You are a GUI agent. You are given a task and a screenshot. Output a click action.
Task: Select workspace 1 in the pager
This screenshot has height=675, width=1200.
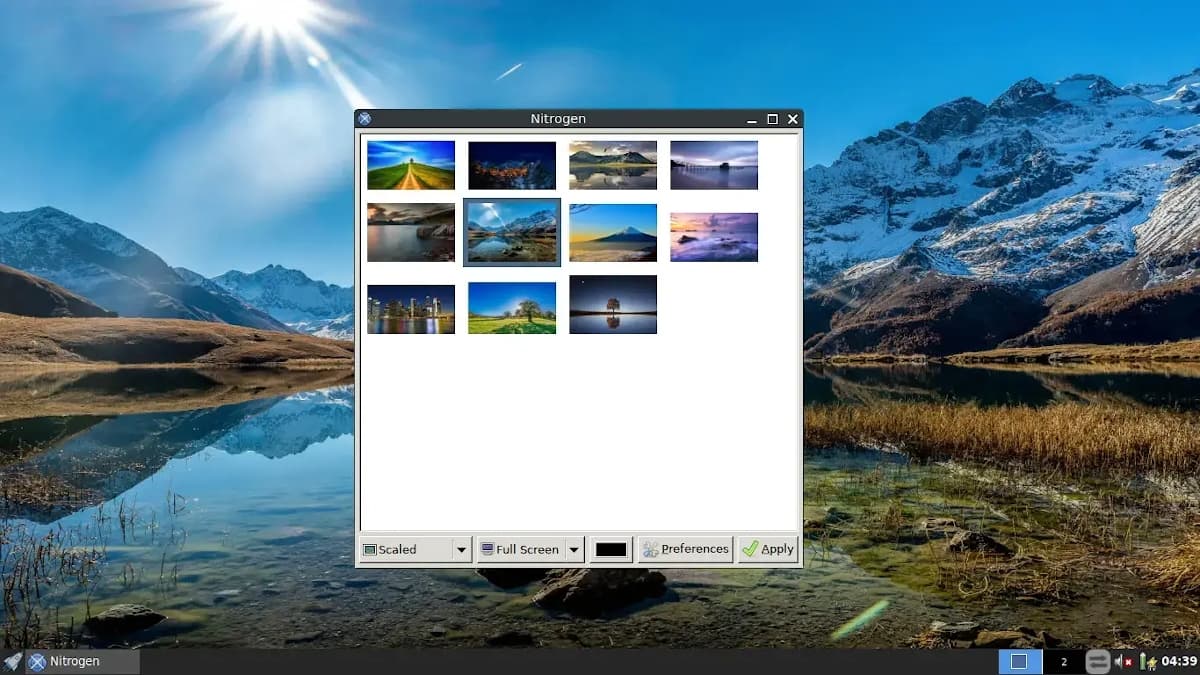click(x=1019, y=662)
